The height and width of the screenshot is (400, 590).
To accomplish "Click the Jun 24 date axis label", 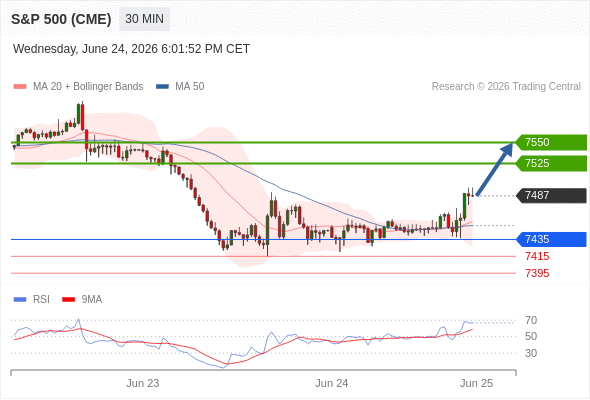I will [x=331, y=383].
